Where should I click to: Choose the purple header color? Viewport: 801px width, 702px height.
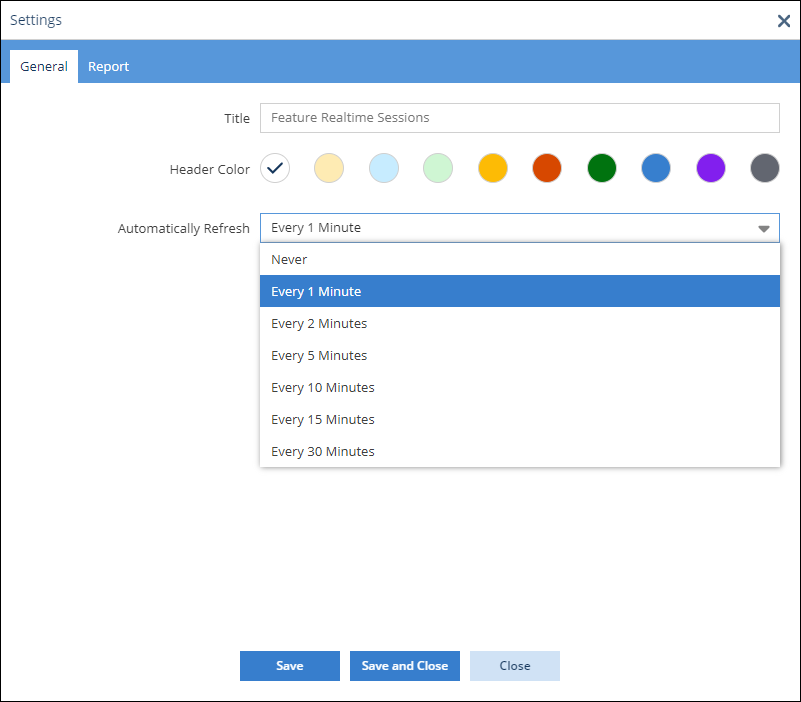(711, 168)
